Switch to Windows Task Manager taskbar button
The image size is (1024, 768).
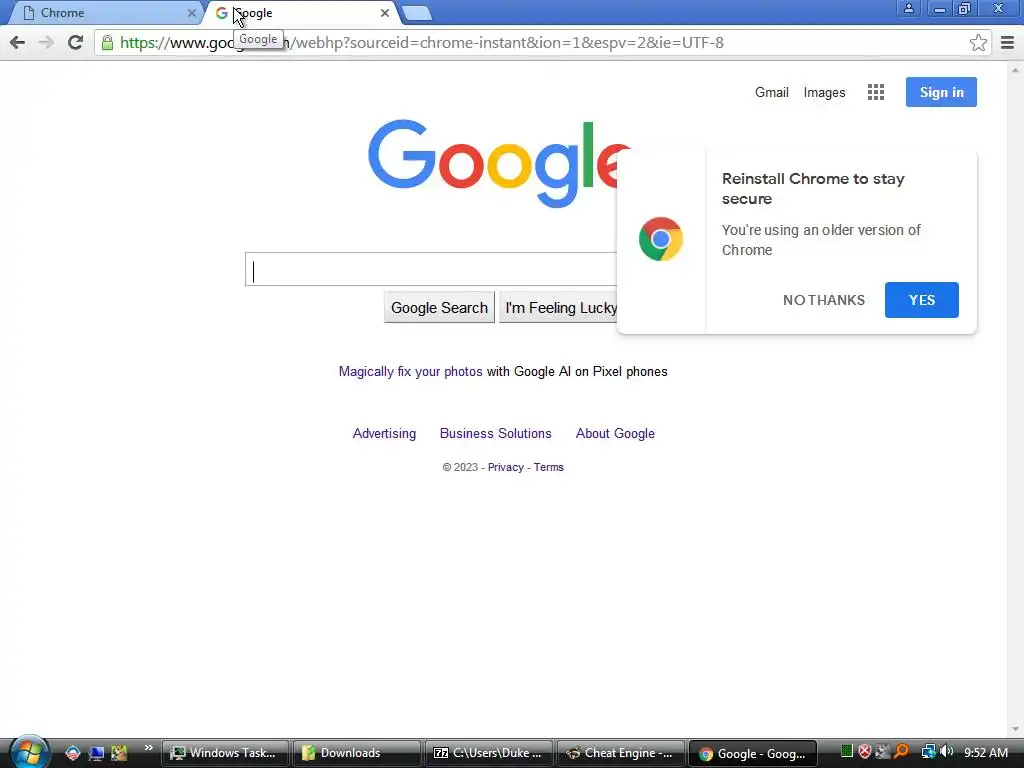225,753
